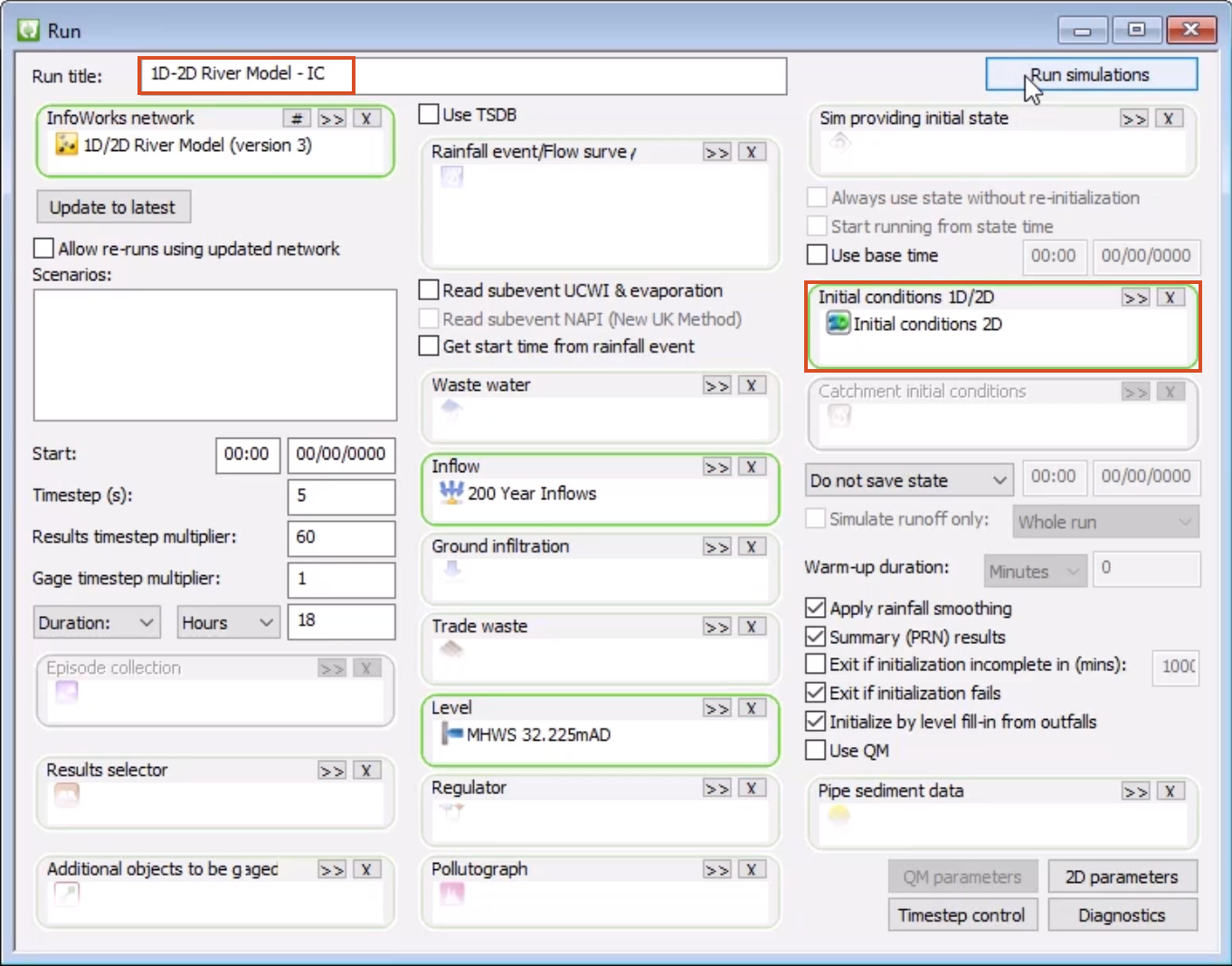Screen dimensions: 1232x966
Task: Click the 1D/2D River Model network icon
Action: click(67, 144)
